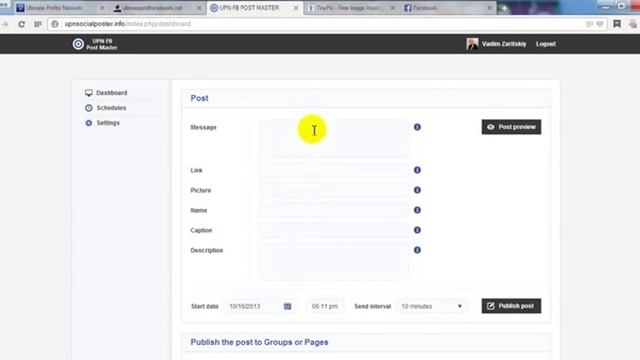640x360 pixels.
Task: Click the Link input field
Action: pos(334,170)
